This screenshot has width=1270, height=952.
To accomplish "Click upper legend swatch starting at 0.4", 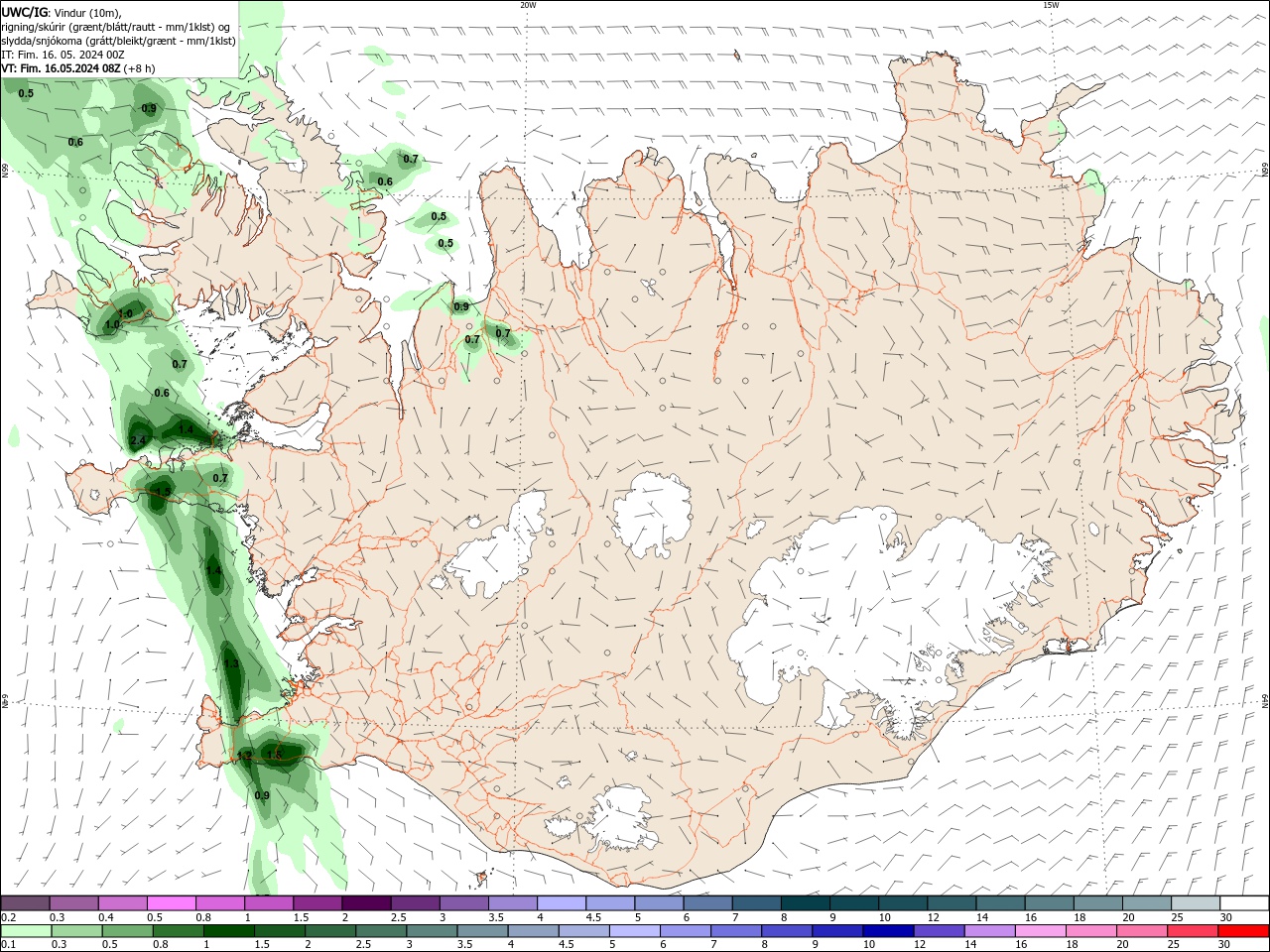I will click(x=122, y=903).
